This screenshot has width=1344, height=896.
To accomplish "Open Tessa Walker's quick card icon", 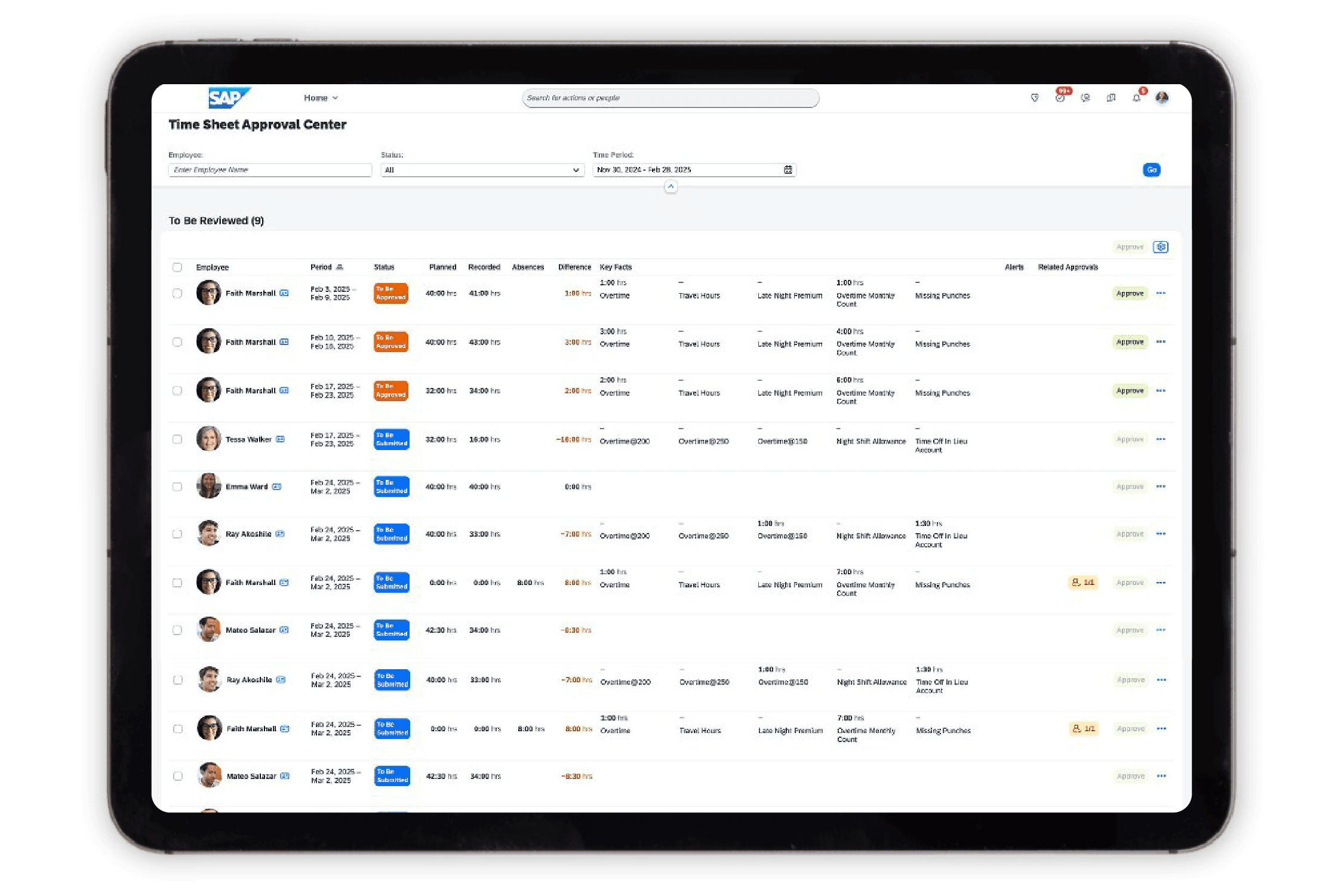I will pyautogui.click(x=280, y=439).
